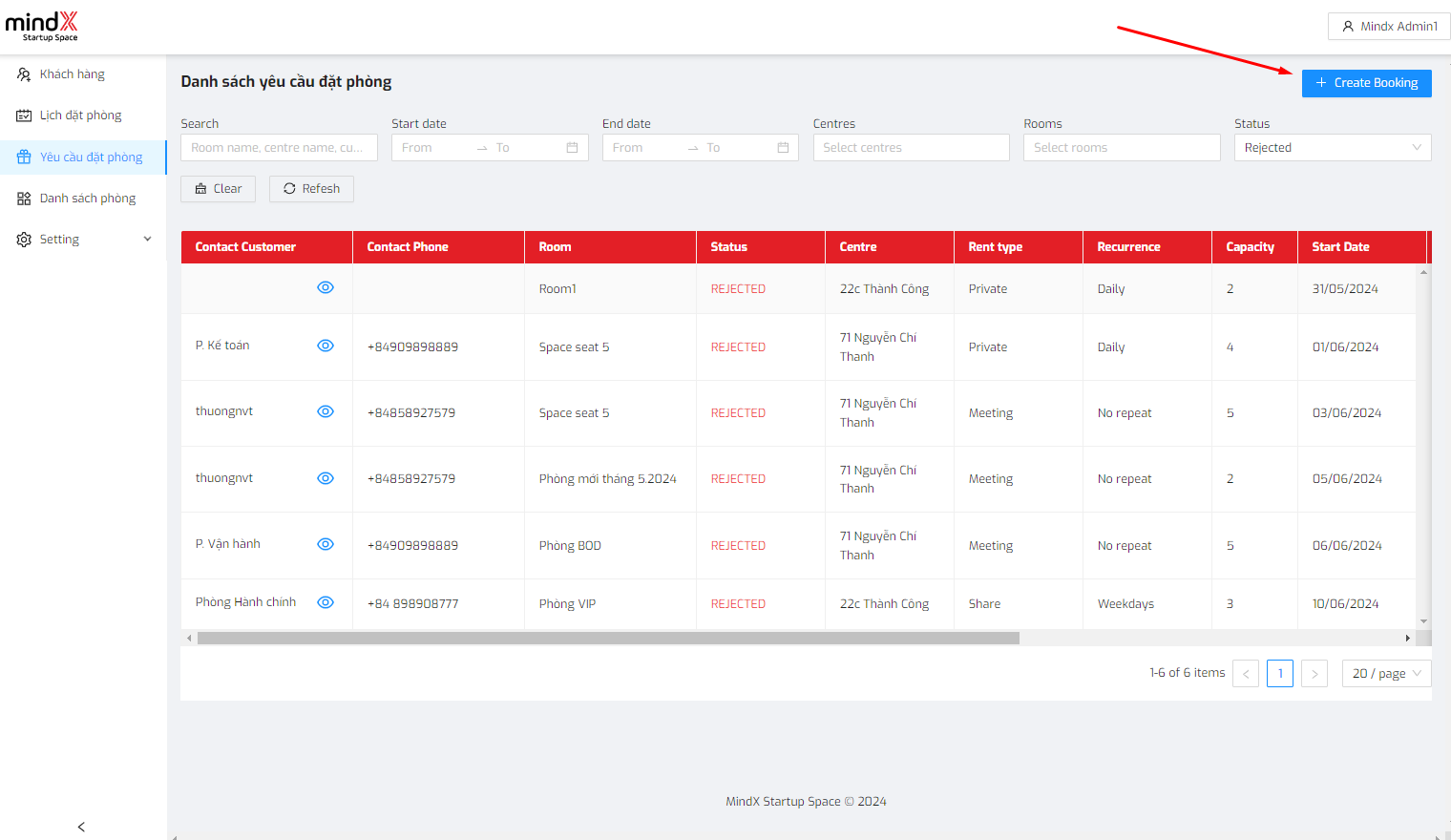1451x840 pixels.
Task: Click the MindX Startup Space logo
Action: tap(42, 26)
